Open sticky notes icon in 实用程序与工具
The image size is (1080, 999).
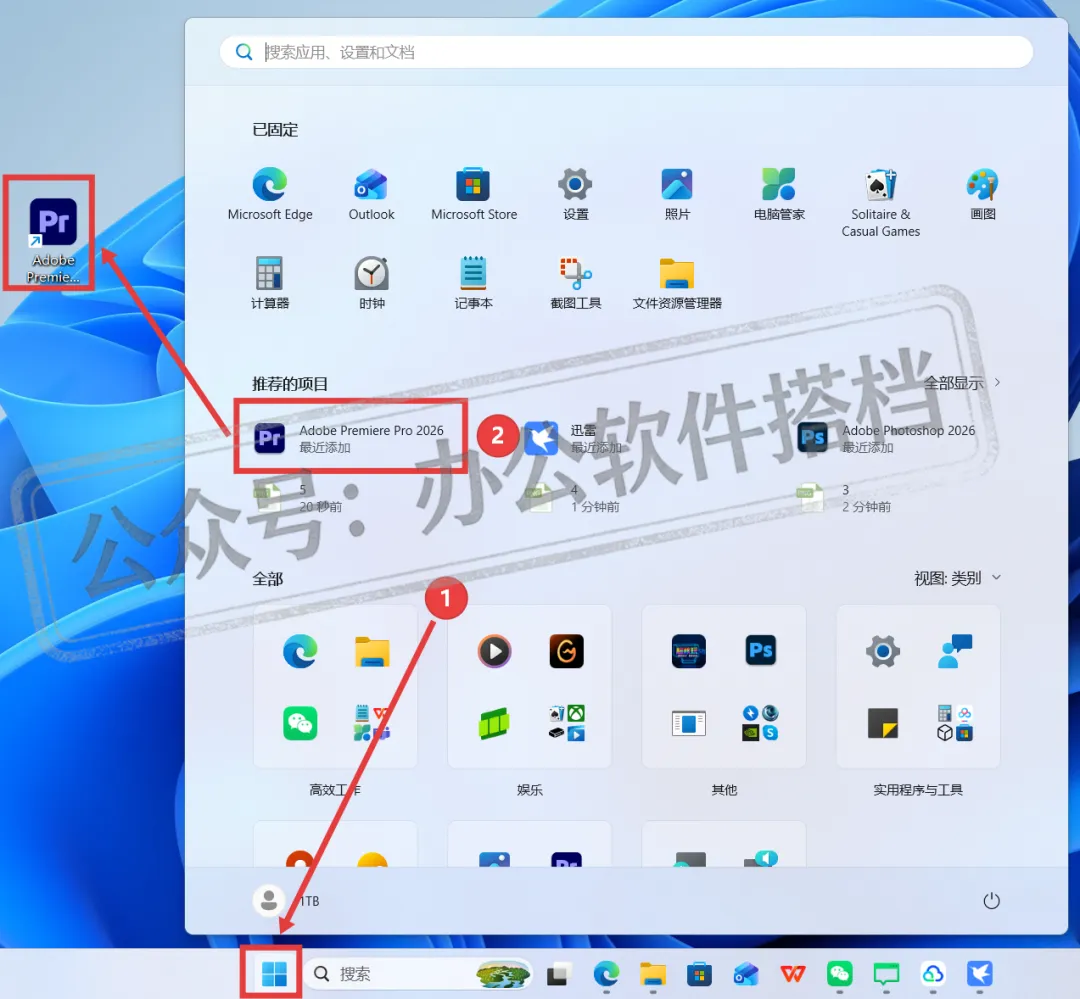[883, 723]
